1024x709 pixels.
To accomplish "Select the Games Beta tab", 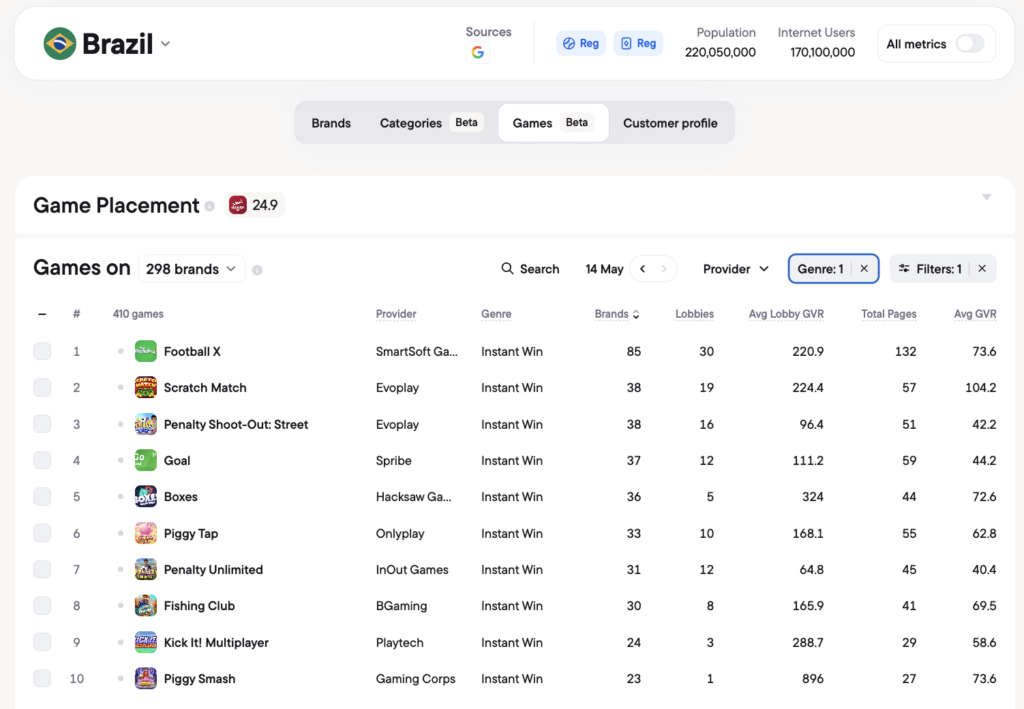I will tap(553, 123).
